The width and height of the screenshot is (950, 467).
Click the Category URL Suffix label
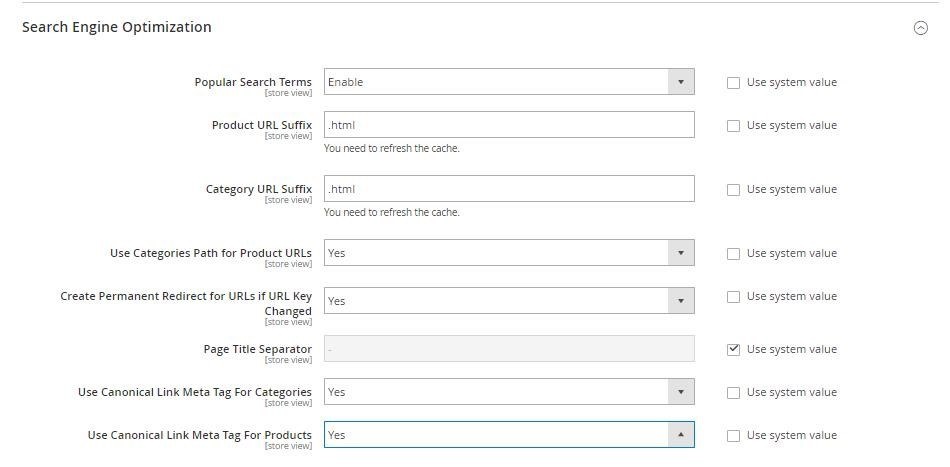coord(259,189)
